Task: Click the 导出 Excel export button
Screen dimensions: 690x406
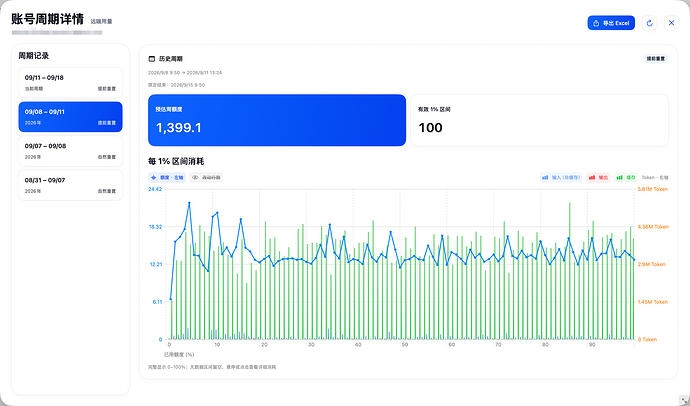Action: point(611,23)
